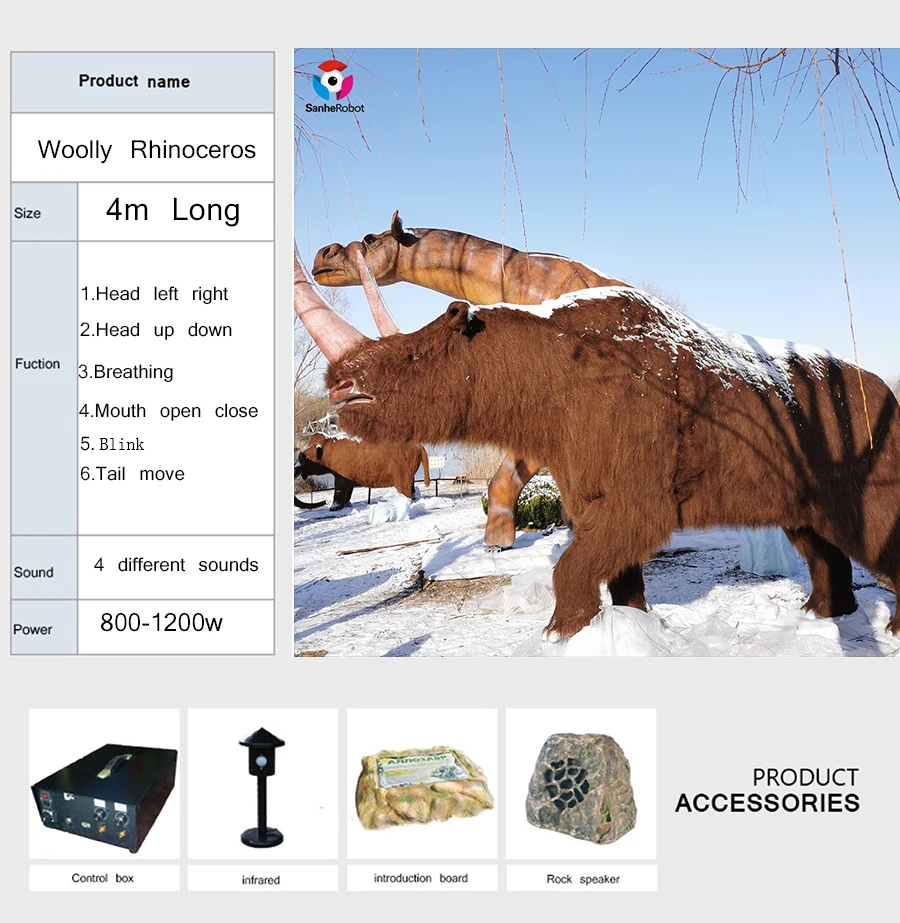The image size is (900, 923).
Task: Click the infrared sensor image
Action: pyautogui.click(x=261, y=783)
